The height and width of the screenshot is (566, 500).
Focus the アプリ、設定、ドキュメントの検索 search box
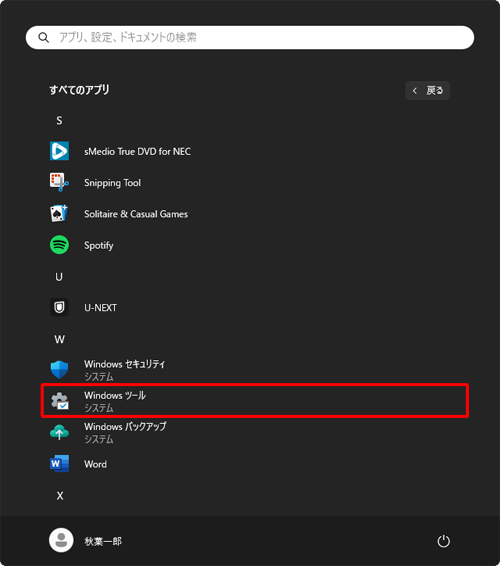pyautogui.click(x=250, y=38)
